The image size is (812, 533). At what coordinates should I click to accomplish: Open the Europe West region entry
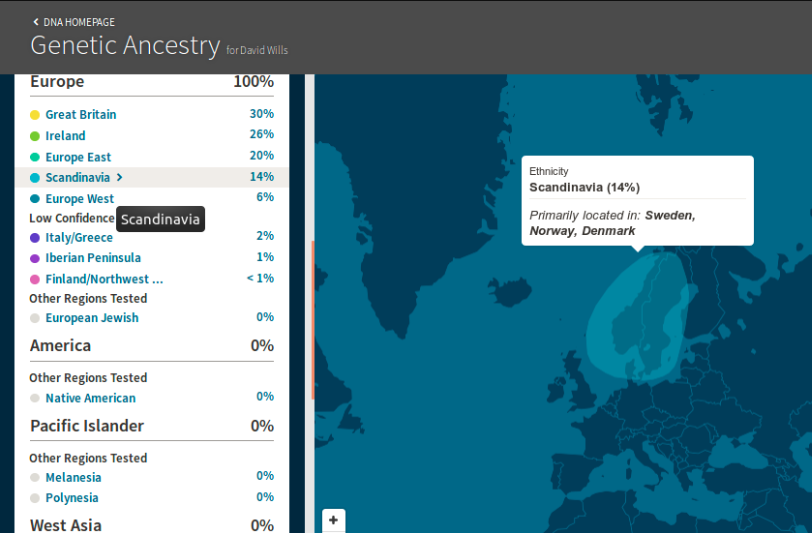click(x=80, y=199)
